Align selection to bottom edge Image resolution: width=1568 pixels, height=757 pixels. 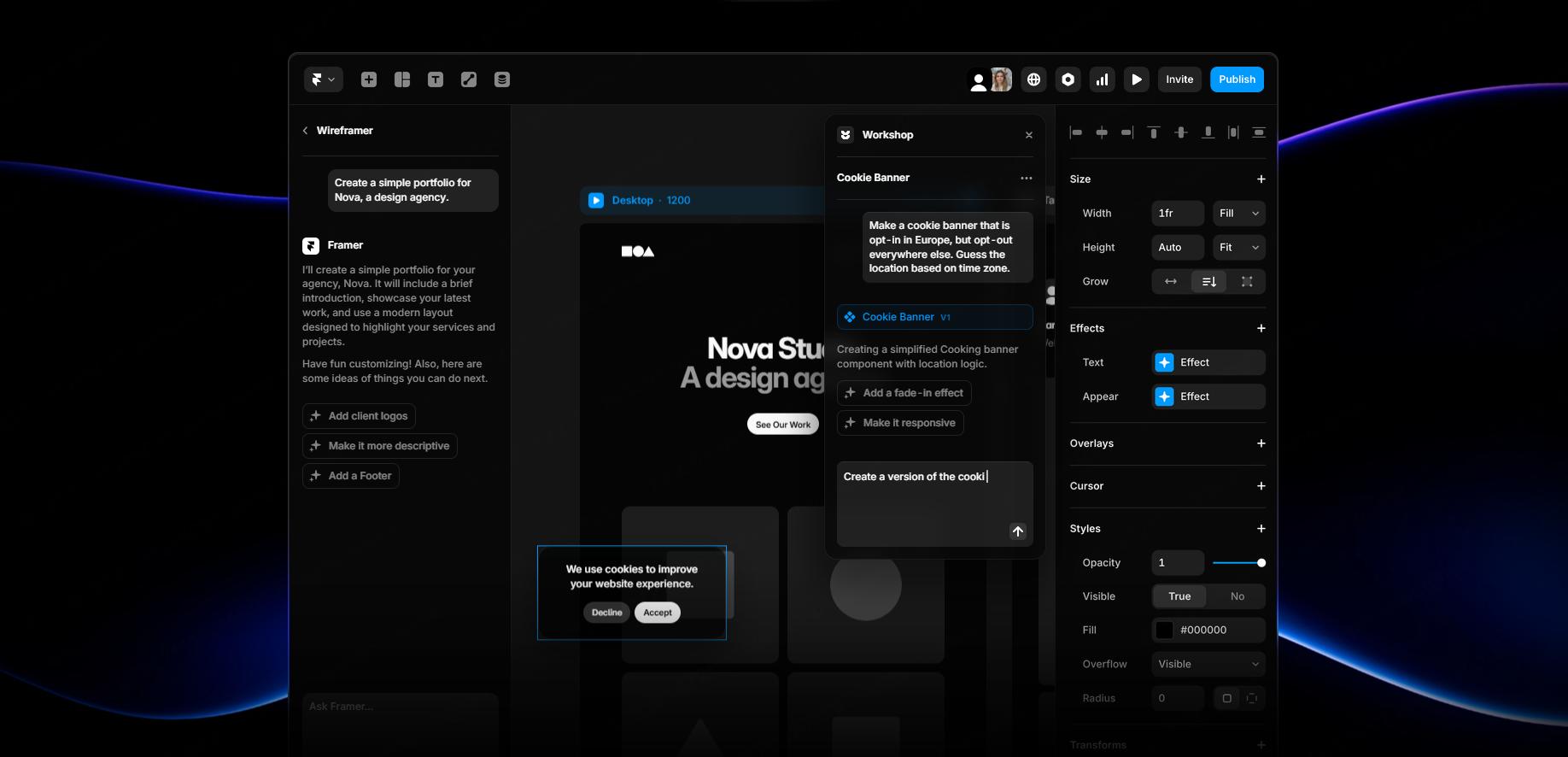click(1208, 132)
